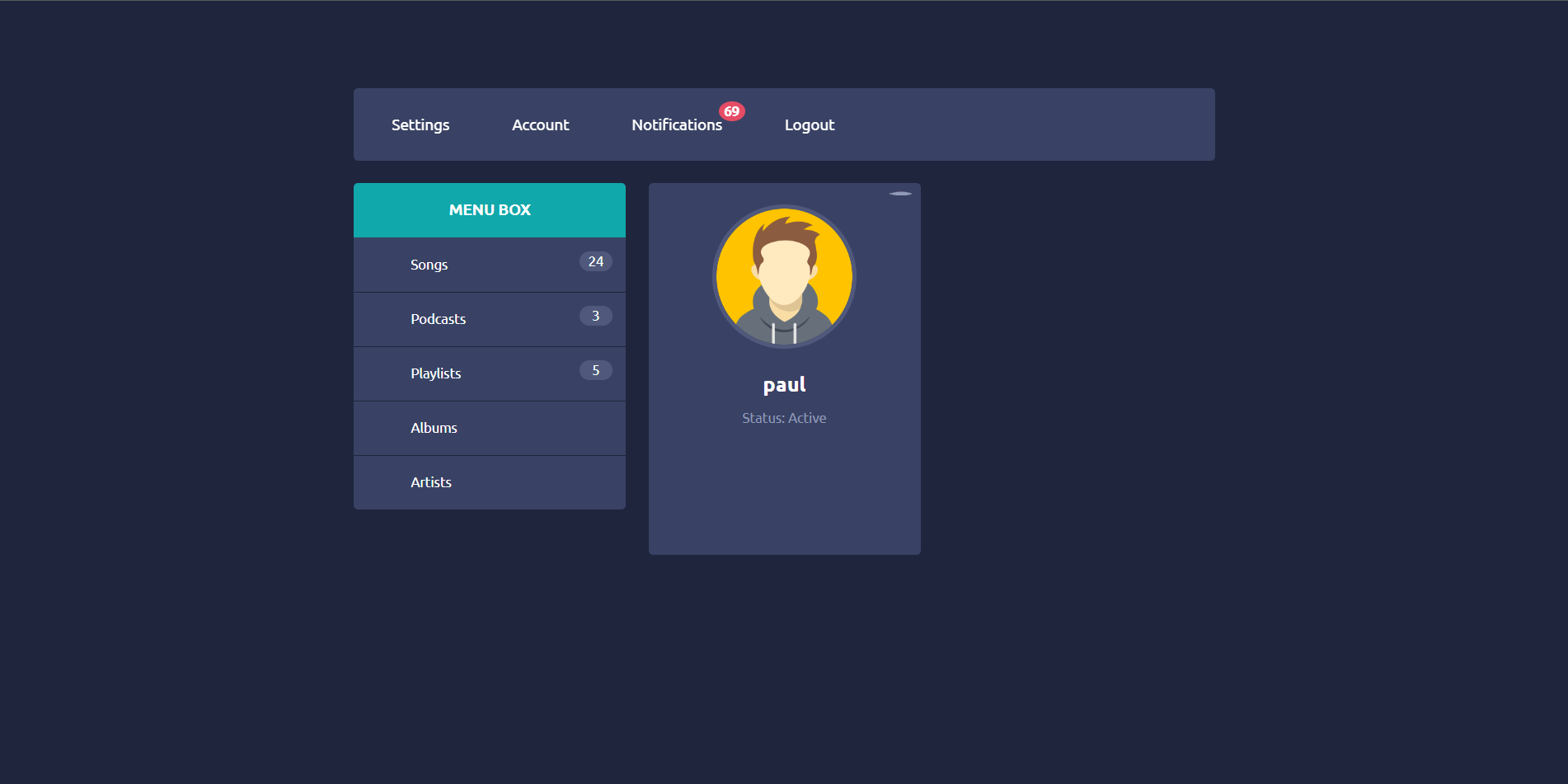The width and height of the screenshot is (1568, 784).
Task: Click blank space right of Logout in navbar
Action: tap(1030, 125)
